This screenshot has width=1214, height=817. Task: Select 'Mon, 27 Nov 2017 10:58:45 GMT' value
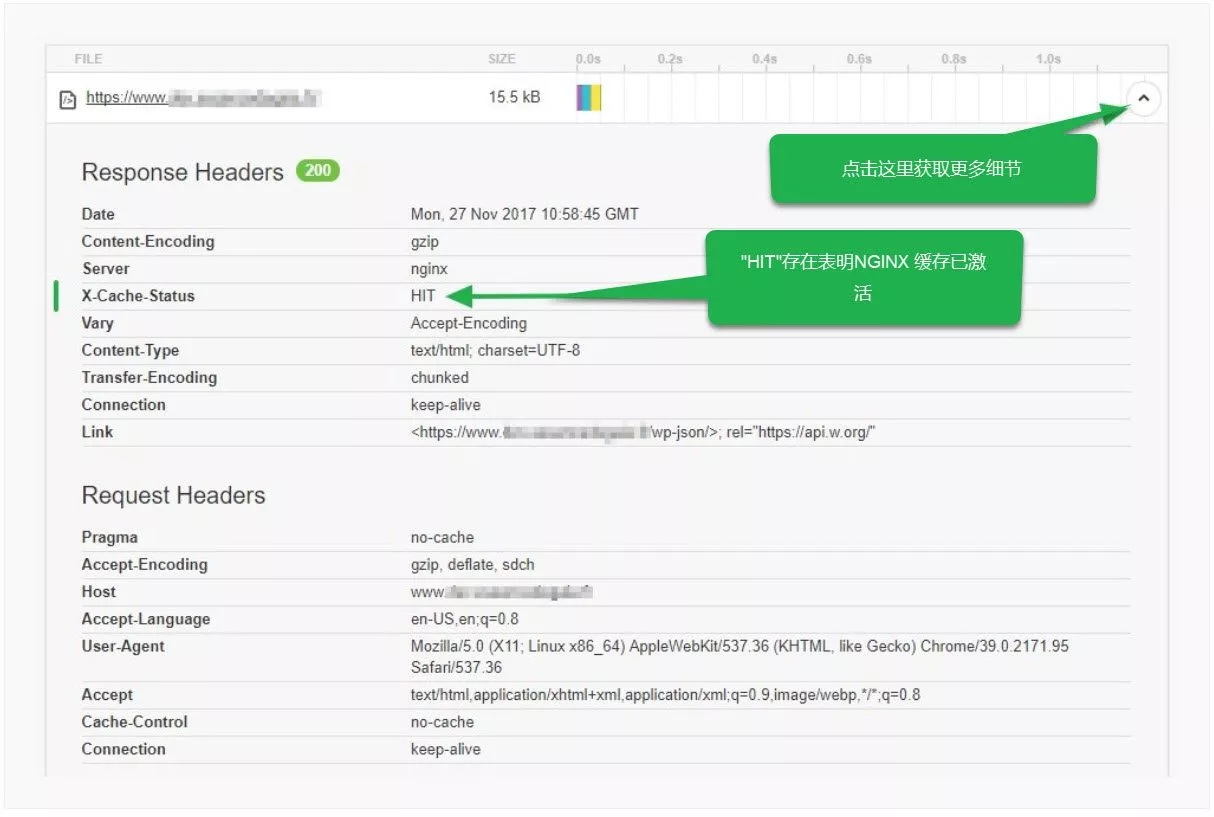(x=525, y=214)
